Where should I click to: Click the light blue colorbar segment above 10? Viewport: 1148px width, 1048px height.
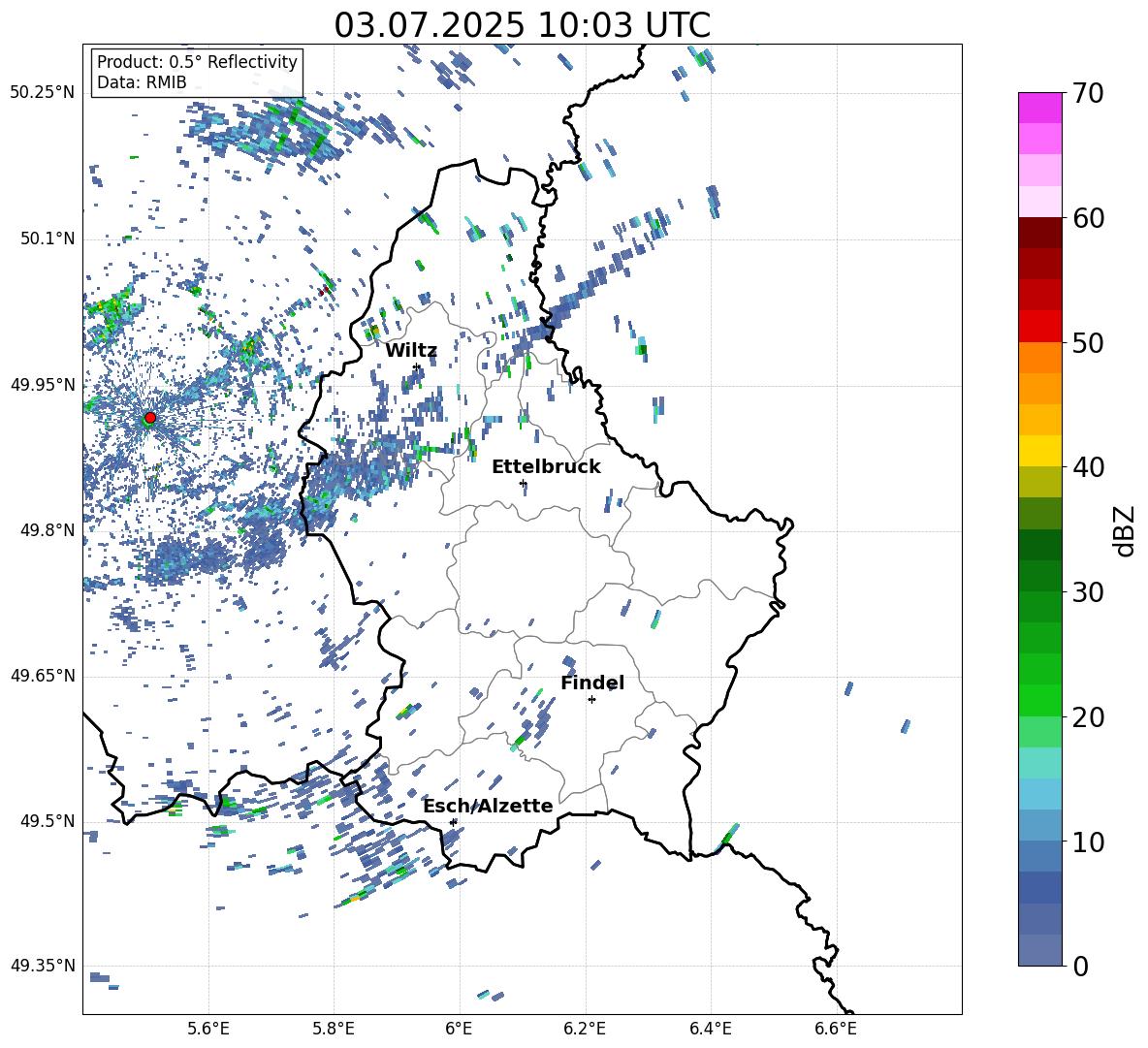(1040, 825)
